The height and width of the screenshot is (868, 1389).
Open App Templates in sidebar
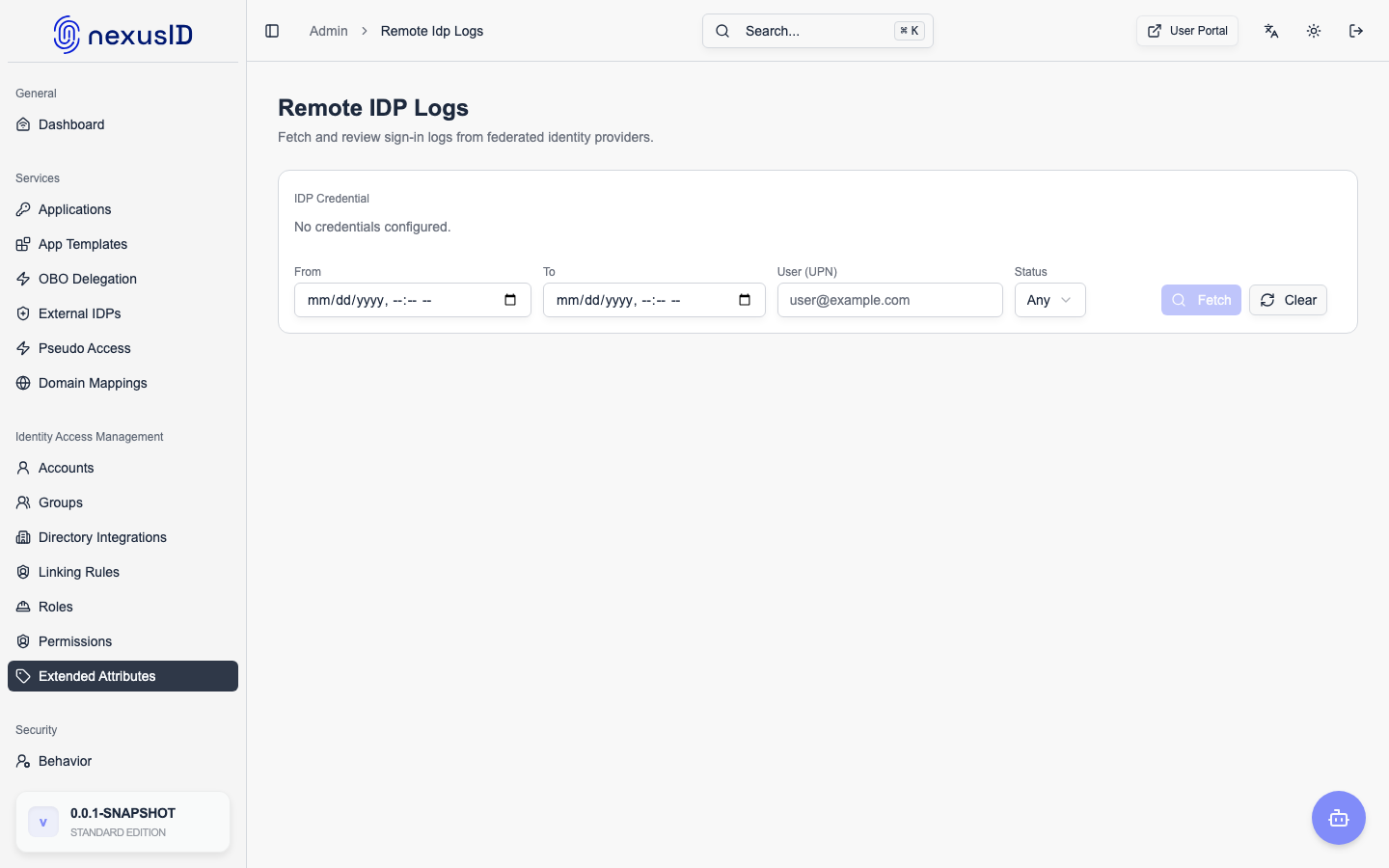[123, 244]
